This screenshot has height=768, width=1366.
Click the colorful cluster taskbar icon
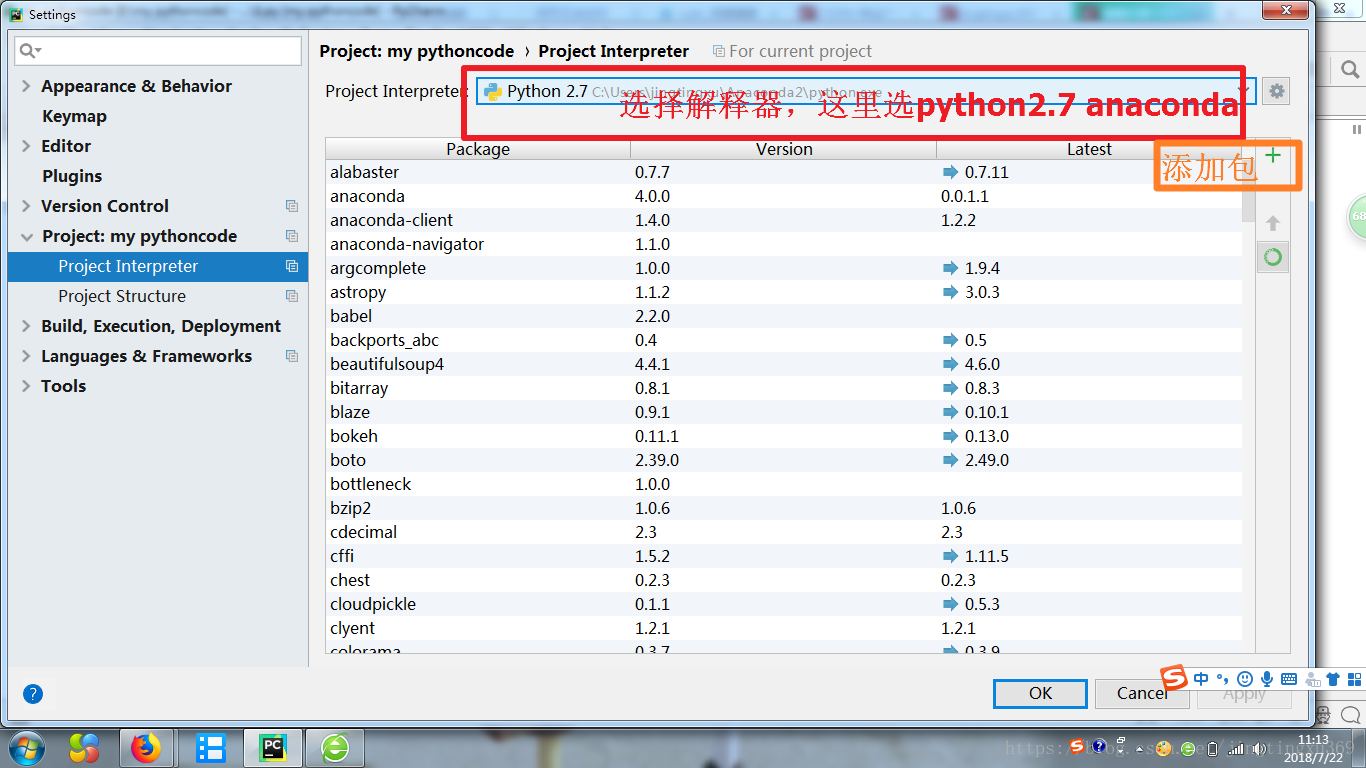tap(85, 748)
